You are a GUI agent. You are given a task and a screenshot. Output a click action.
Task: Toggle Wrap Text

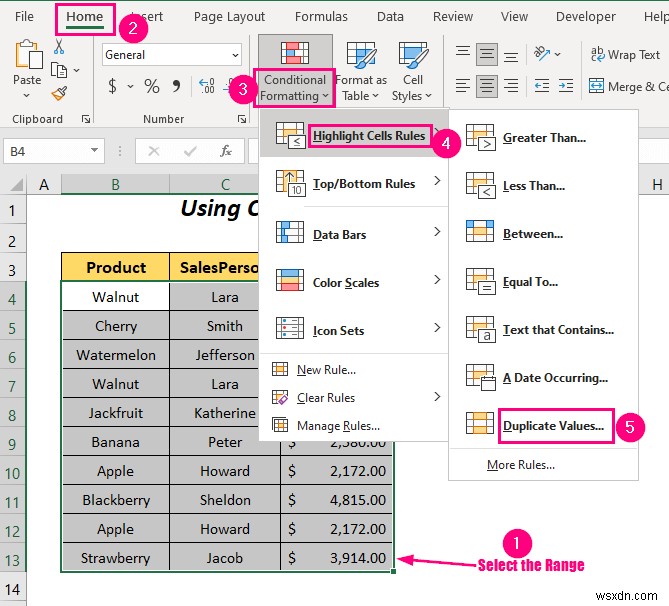click(x=625, y=55)
